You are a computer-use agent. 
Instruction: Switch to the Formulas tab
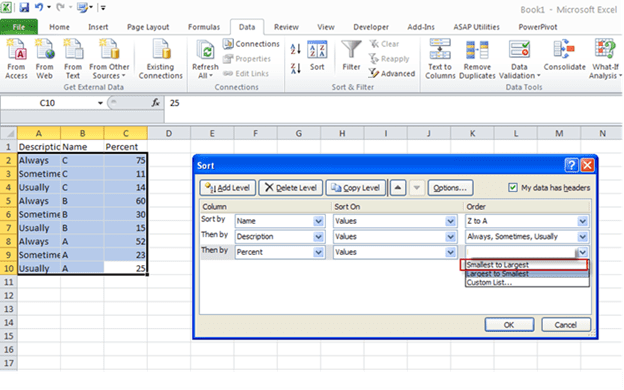point(204,27)
